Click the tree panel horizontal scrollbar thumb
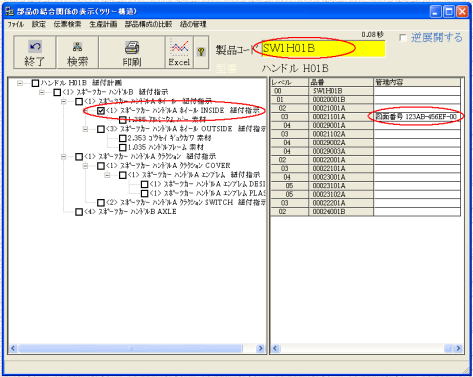473x377 pixels. point(130,349)
